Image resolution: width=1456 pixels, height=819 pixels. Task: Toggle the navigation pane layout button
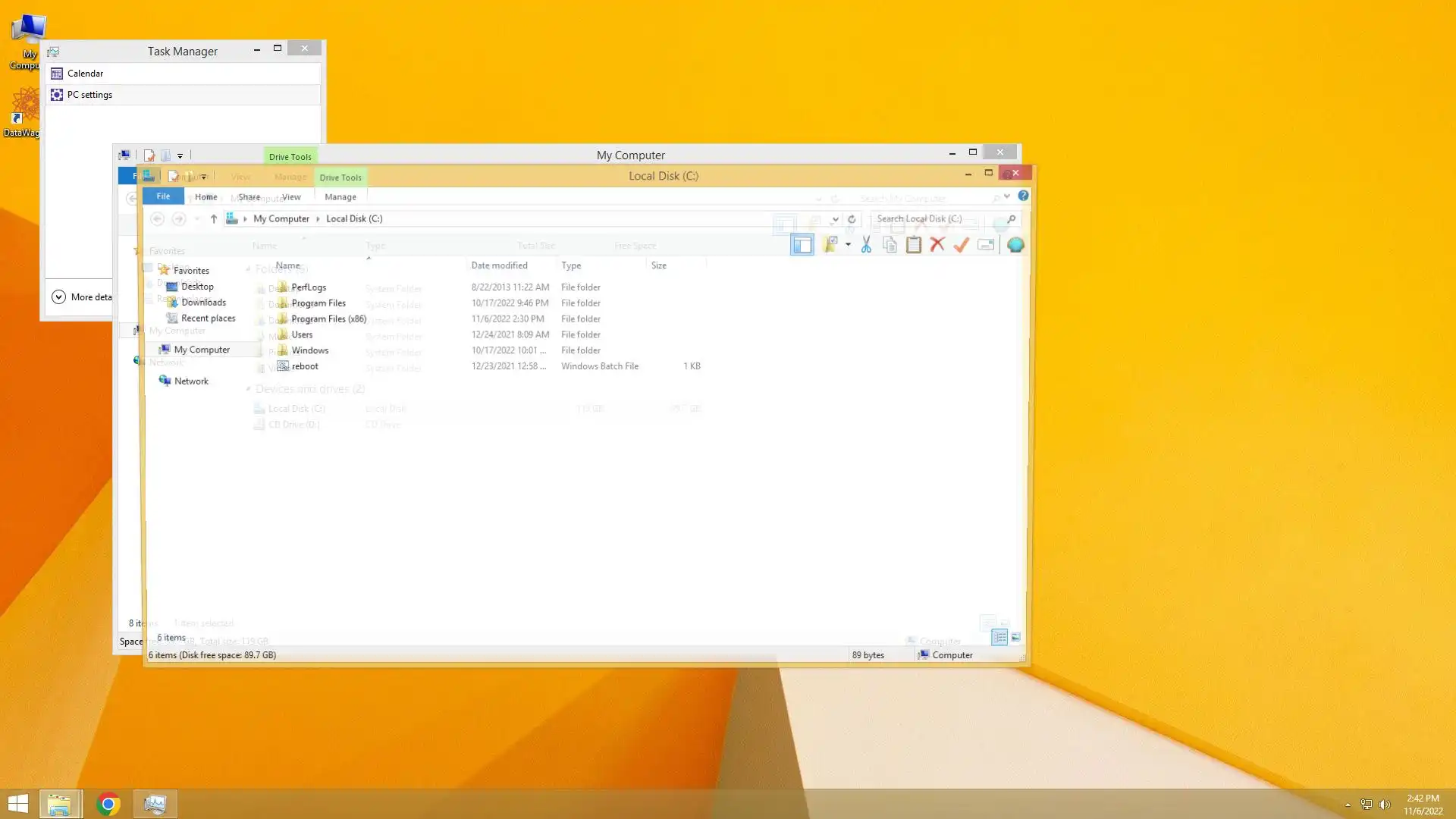click(x=802, y=245)
